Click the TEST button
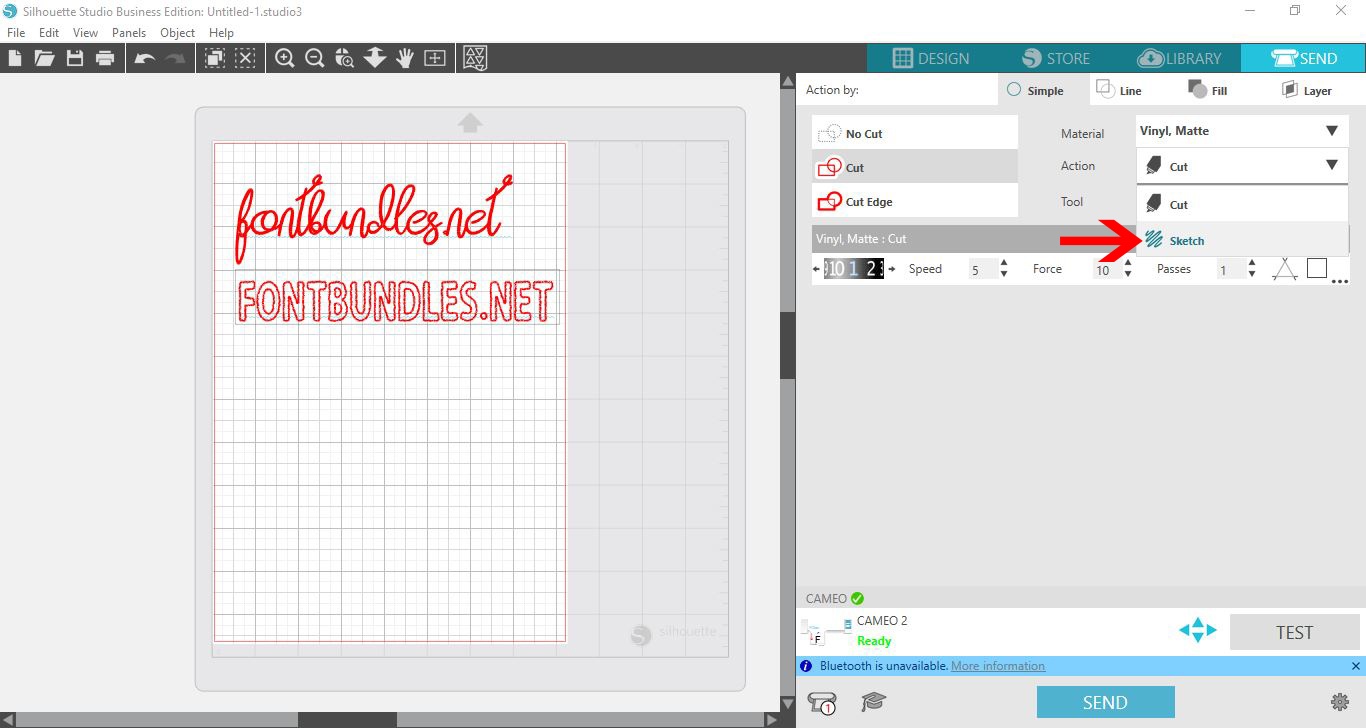The height and width of the screenshot is (728, 1366). pyautogui.click(x=1294, y=632)
